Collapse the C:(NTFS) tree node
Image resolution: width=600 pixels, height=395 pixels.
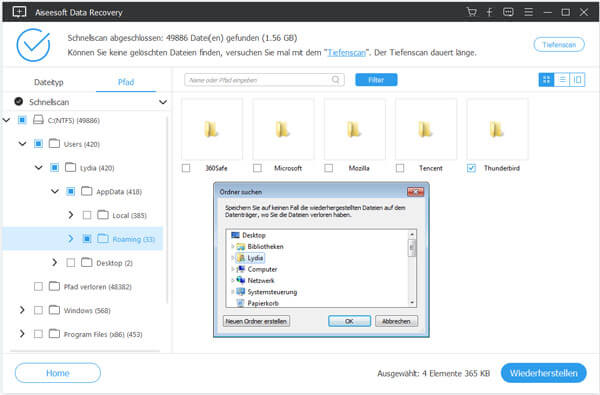(6, 120)
